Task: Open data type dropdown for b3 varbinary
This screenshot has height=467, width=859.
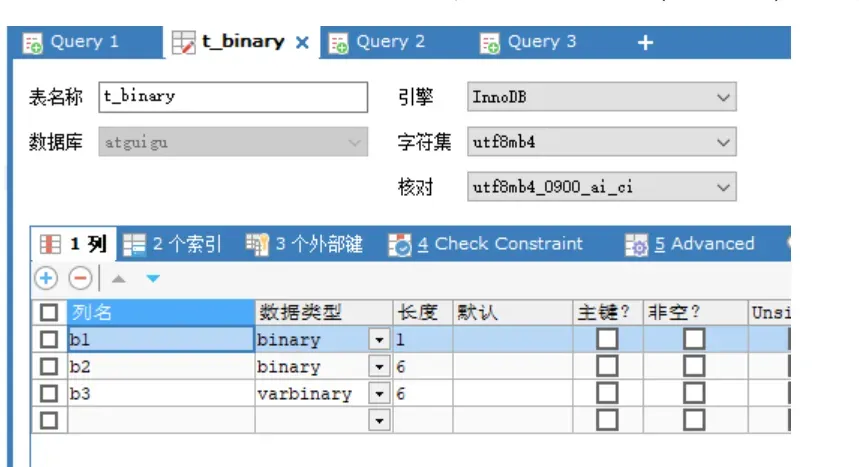Action: [379, 394]
